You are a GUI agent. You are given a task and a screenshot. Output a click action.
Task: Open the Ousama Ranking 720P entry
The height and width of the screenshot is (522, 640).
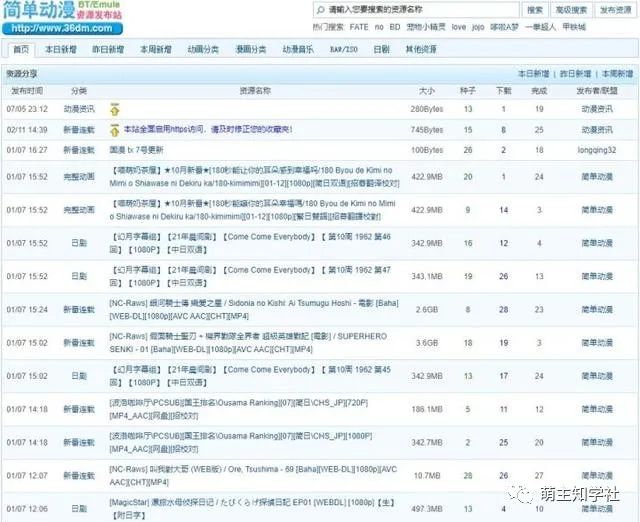pos(238,409)
